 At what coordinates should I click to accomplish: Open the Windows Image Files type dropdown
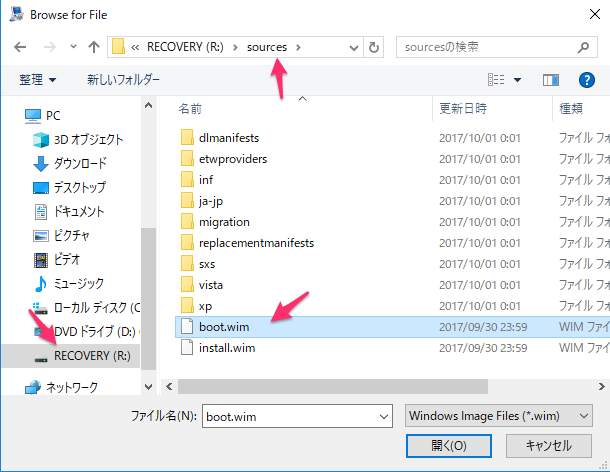(498, 416)
